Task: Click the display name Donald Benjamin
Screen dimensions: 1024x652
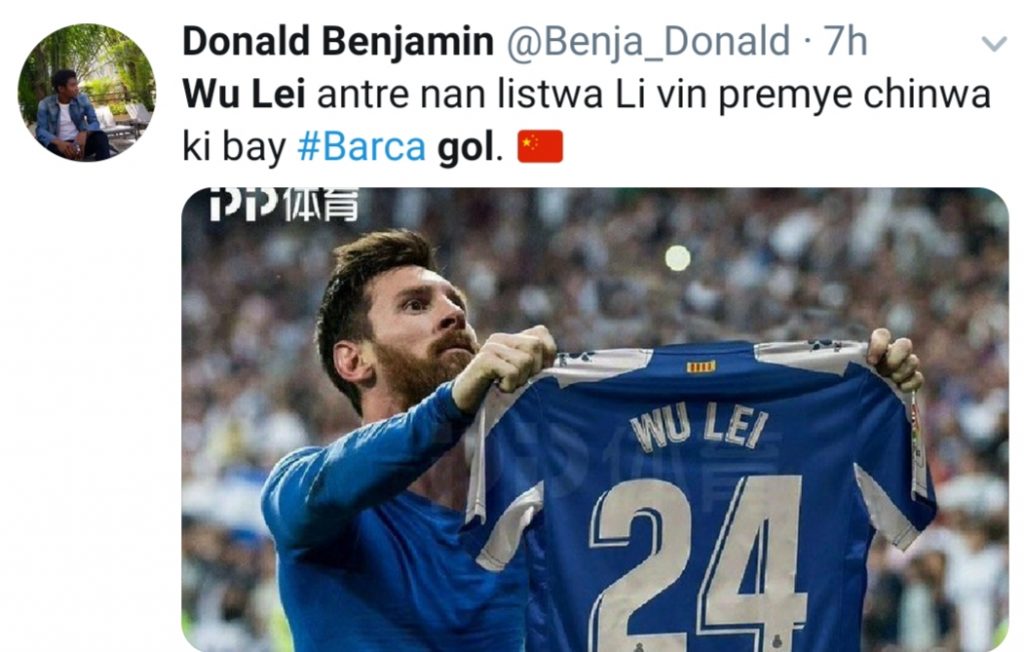Action: pos(338,42)
